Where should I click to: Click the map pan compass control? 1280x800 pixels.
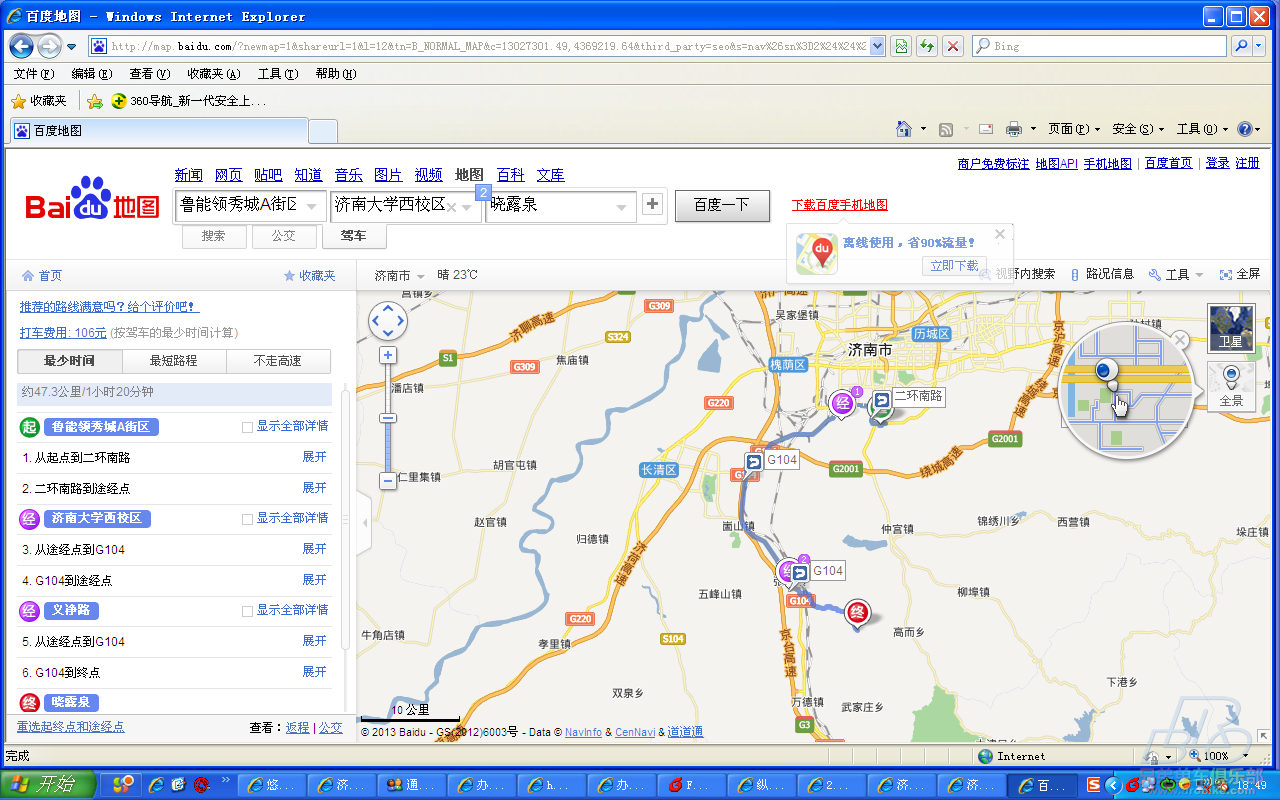388,321
